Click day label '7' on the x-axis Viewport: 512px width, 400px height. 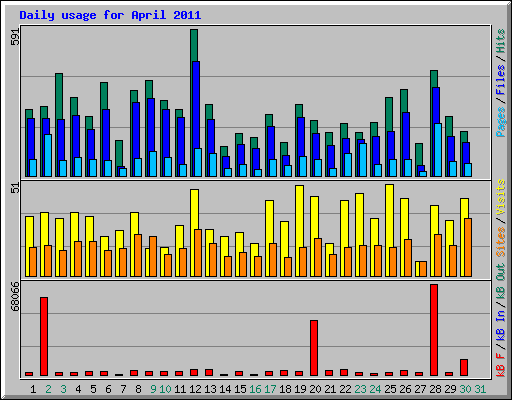[123, 389]
